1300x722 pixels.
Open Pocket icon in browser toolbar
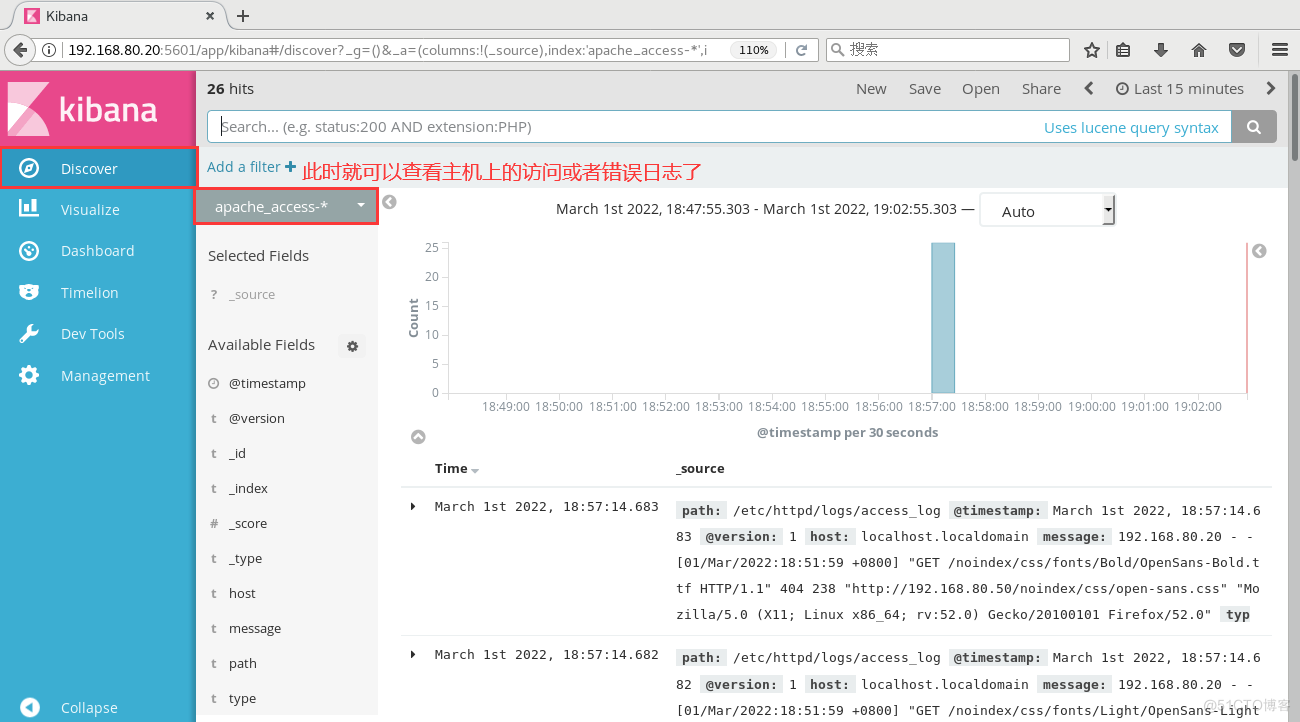click(1237, 50)
